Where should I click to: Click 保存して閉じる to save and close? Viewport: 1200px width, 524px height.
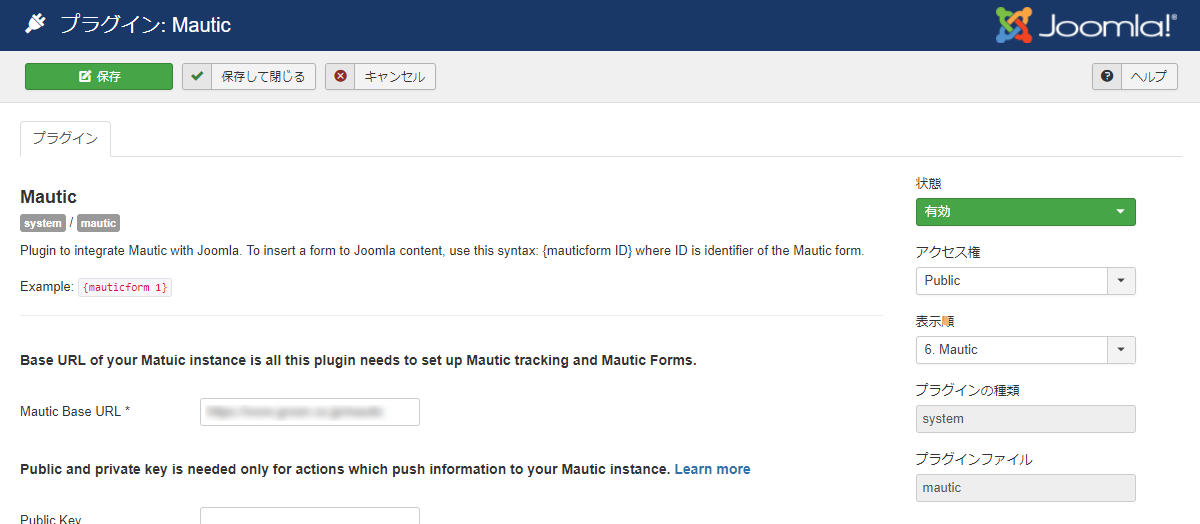[249, 76]
